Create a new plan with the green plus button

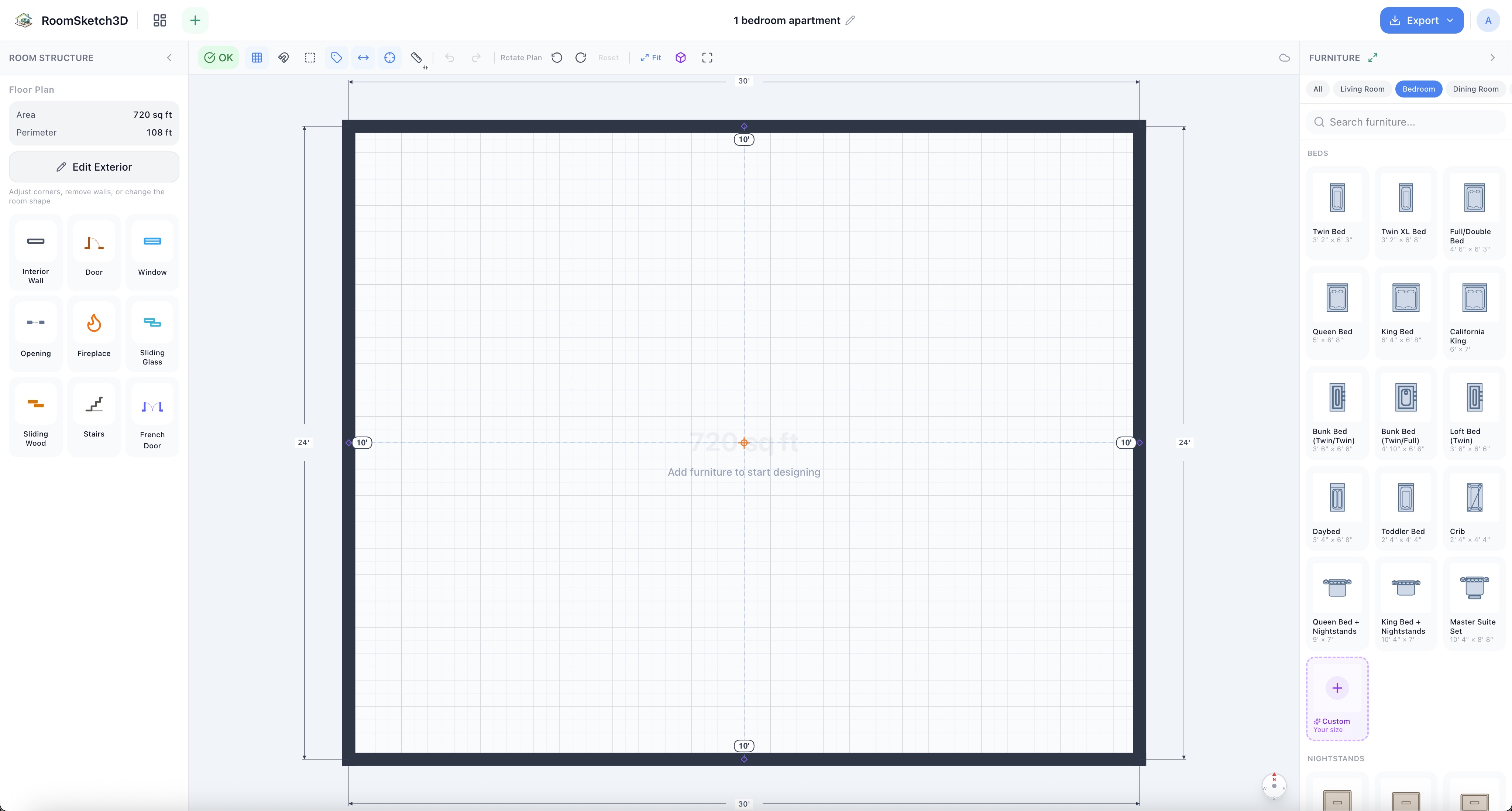coord(195,21)
